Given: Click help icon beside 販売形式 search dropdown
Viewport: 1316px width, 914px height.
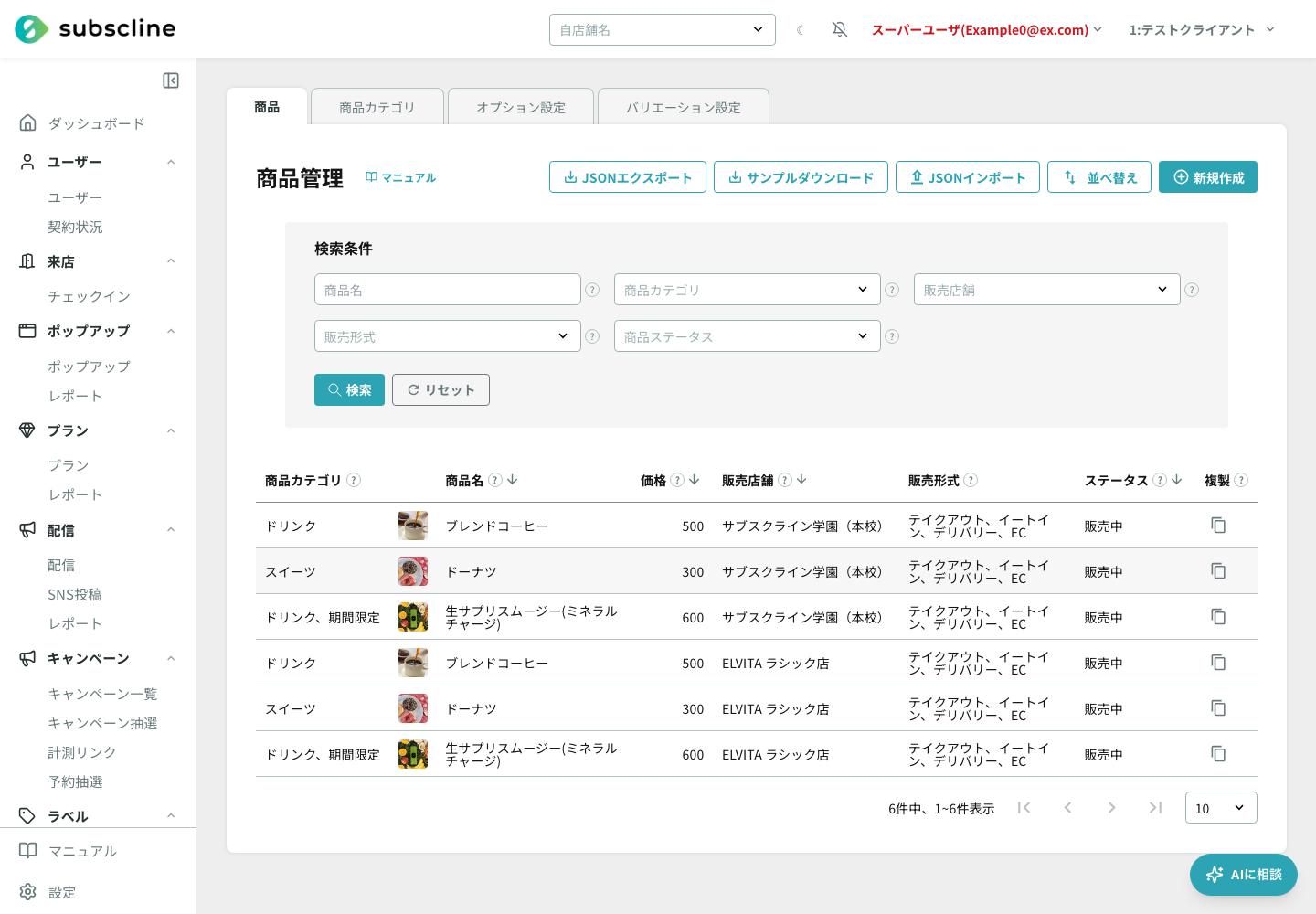Looking at the screenshot, I should (592, 336).
